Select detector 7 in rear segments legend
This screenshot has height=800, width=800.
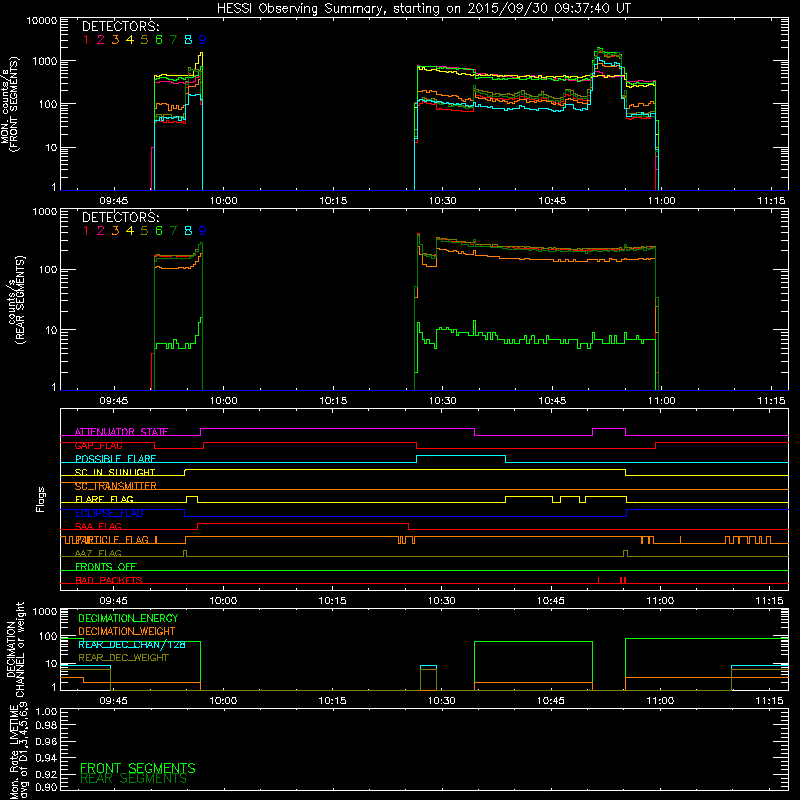(173, 231)
